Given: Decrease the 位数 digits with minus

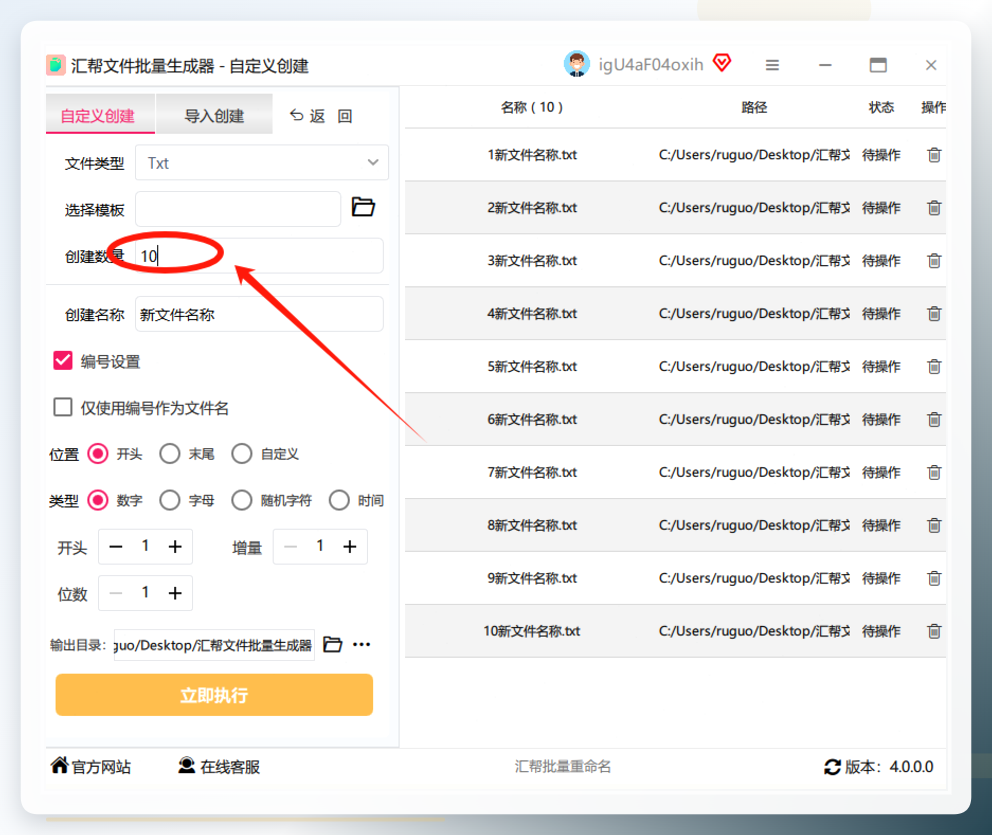Looking at the screenshot, I should [x=116, y=593].
